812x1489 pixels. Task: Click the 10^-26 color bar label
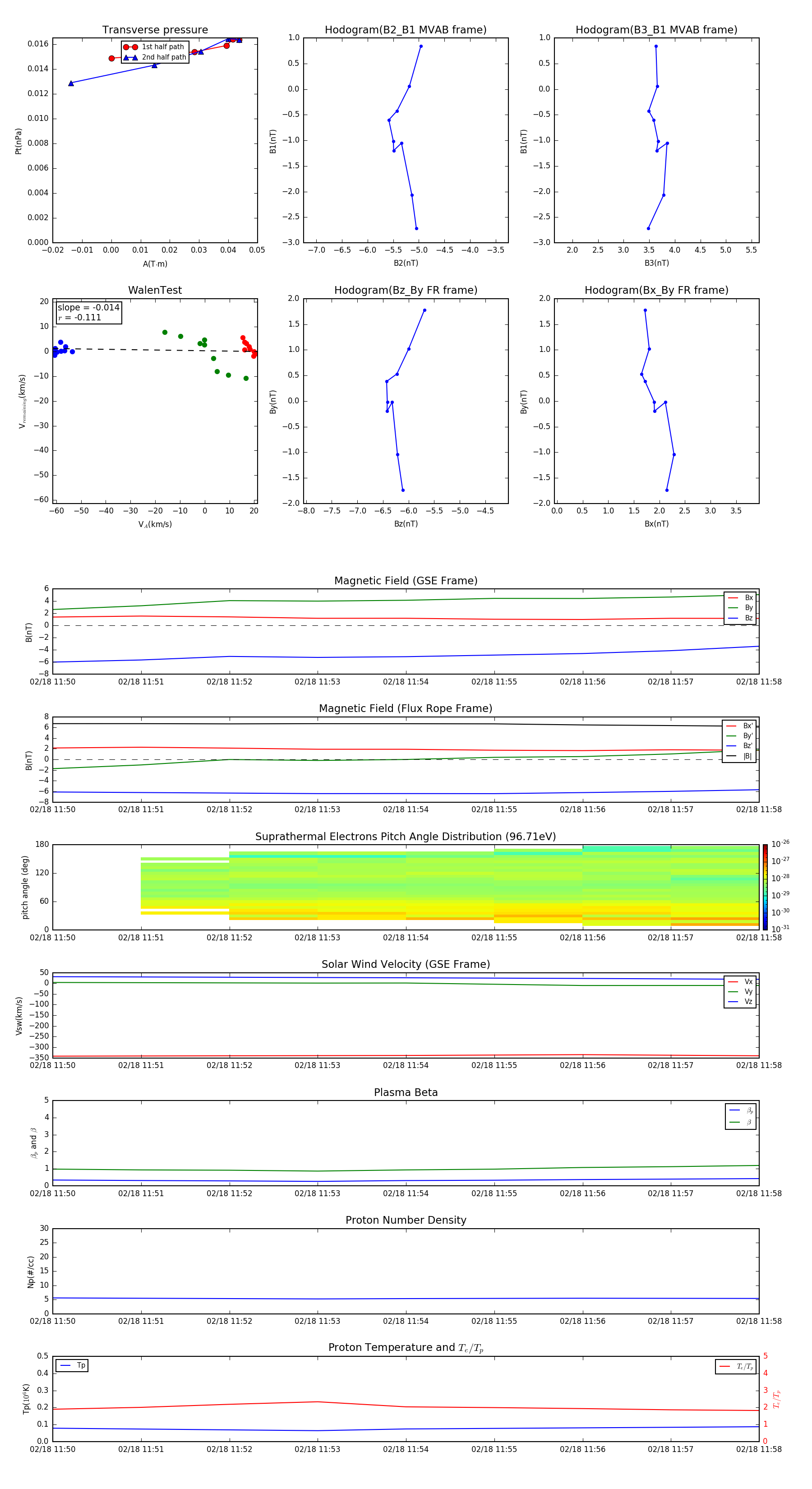point(781,845)
